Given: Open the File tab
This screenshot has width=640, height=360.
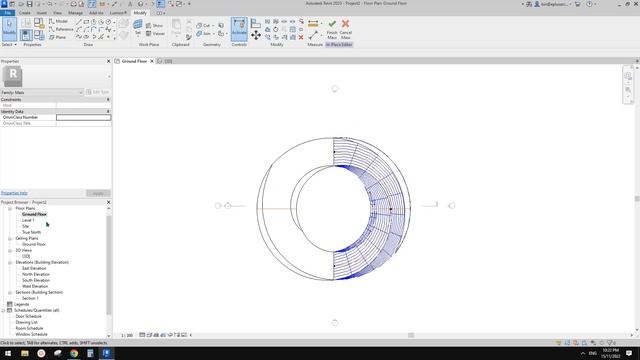Looking at the screenshot, I should click(x=8, y=13).
